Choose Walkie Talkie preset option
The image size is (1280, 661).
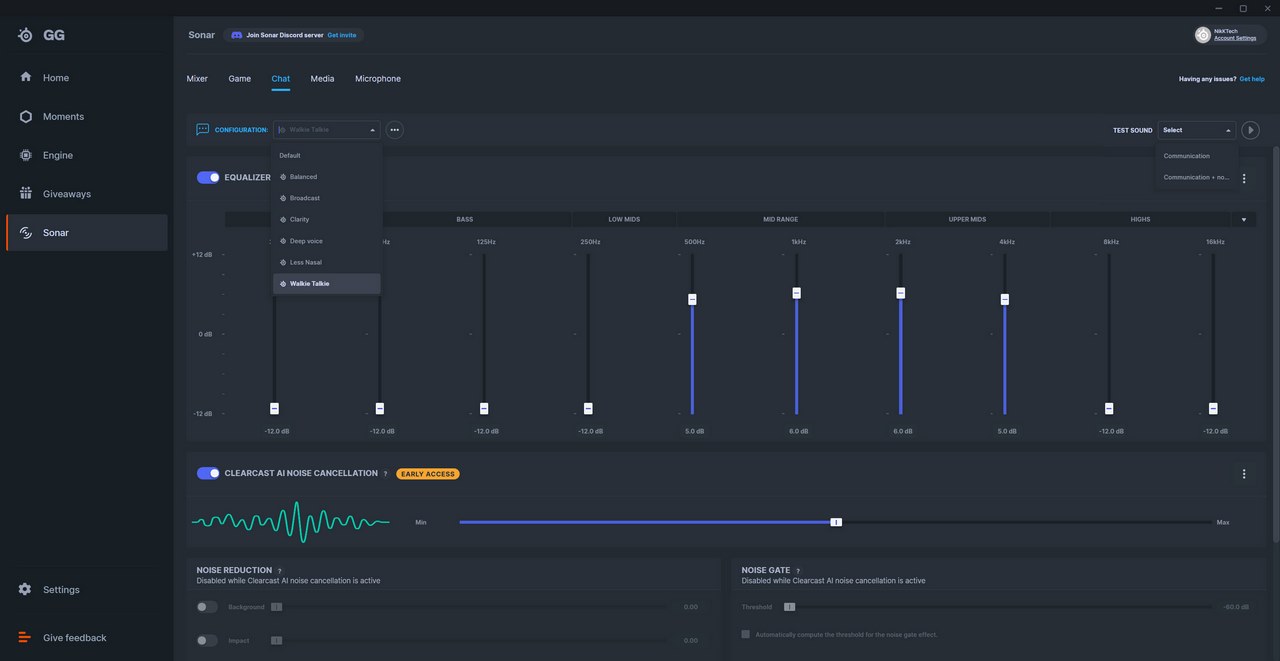point(327,284)
